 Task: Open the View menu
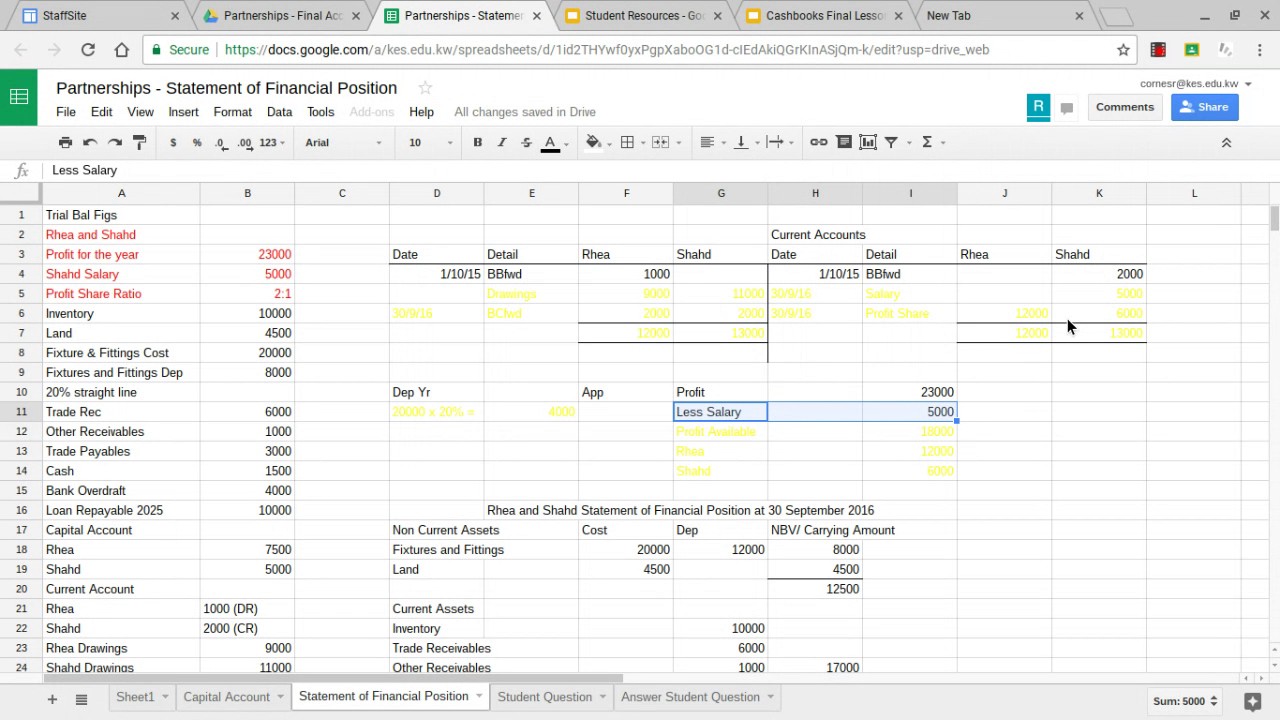coord(141,112)
